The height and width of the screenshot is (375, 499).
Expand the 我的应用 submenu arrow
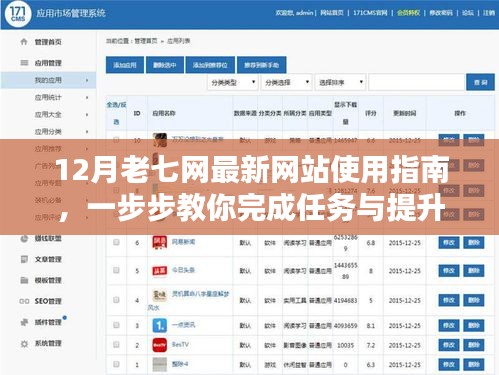tap(87, 80)
